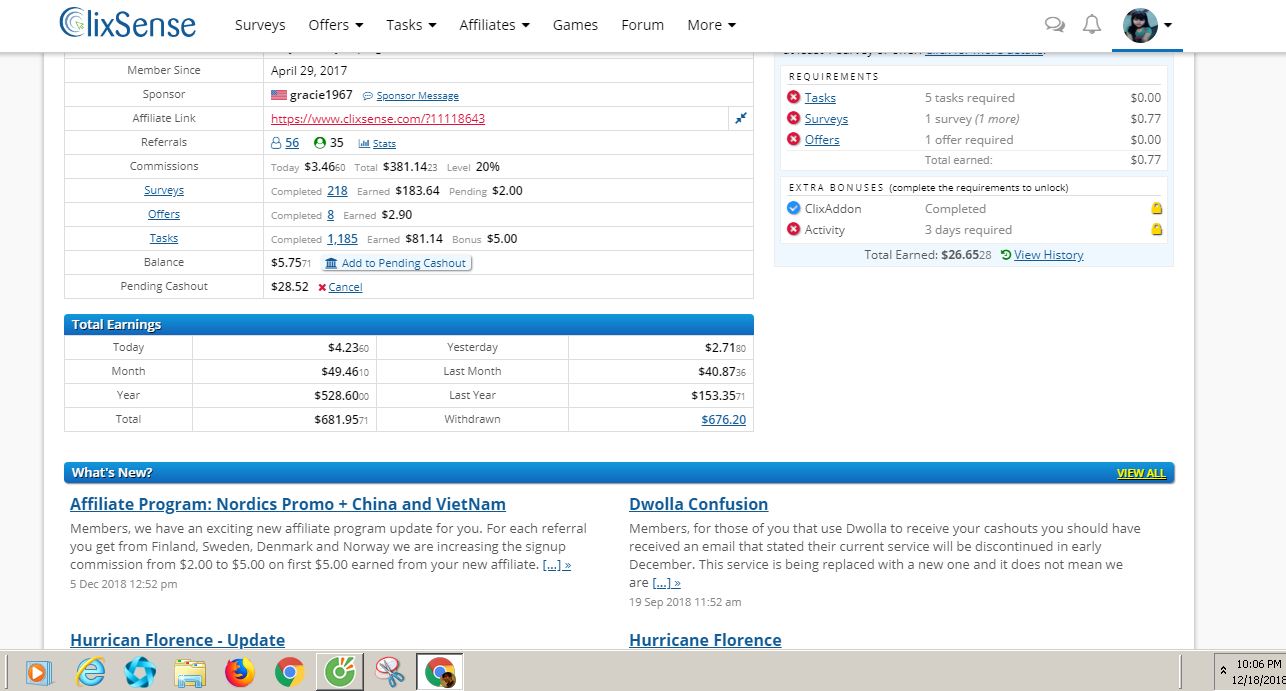This screenshot has width=1286, height=691.
Task: Click the referrals Stats chart icon
Action: click(364, 144)
